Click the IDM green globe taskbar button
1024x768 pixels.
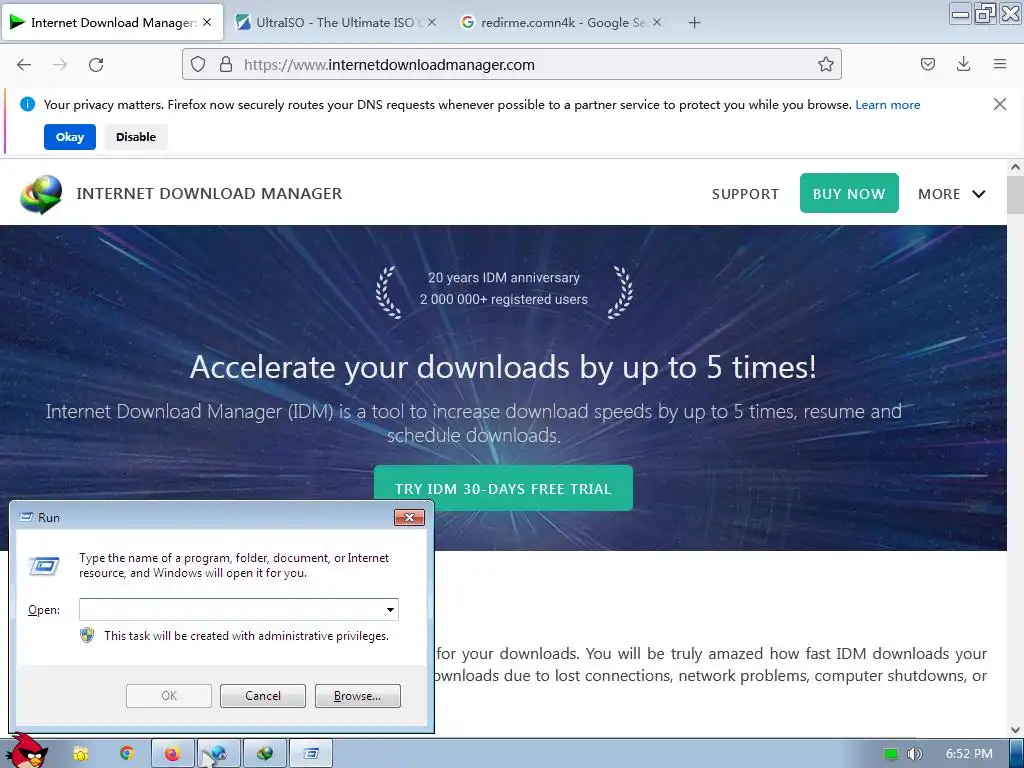[x=265, y=754]
